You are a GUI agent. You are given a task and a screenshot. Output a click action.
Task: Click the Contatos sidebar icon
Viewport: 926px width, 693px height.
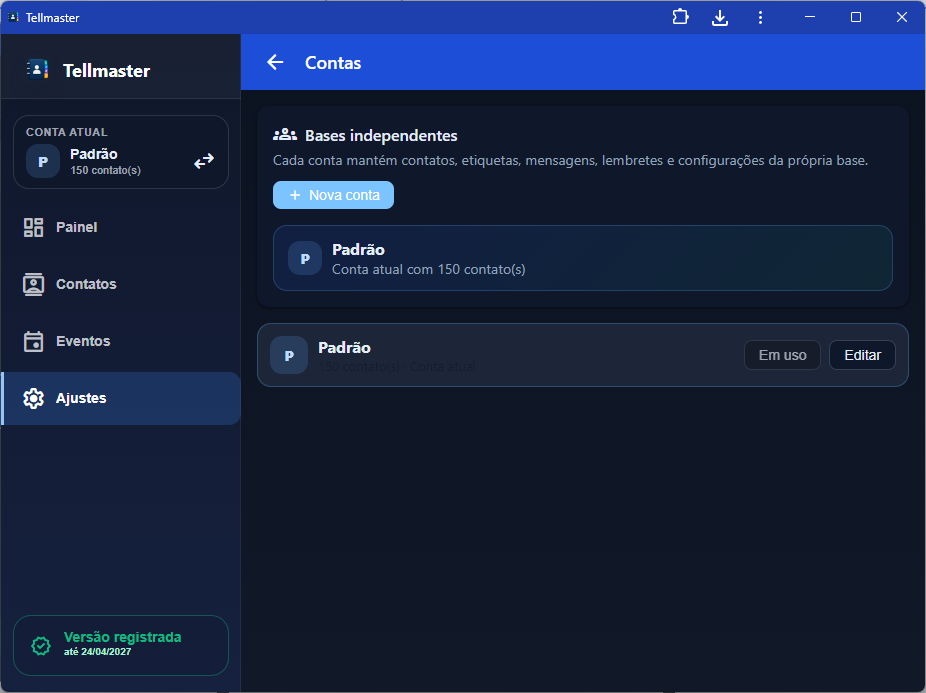[34, 284]
